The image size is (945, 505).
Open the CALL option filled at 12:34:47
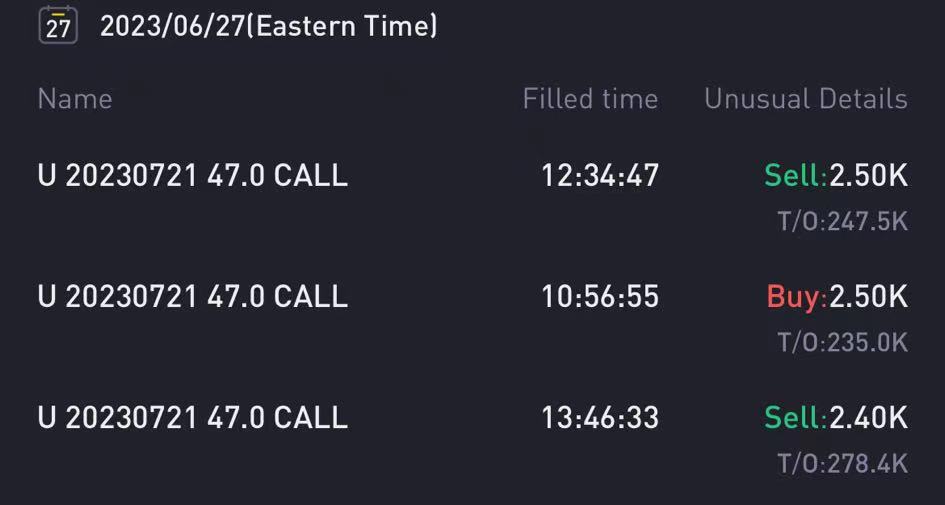coord(192,176)
